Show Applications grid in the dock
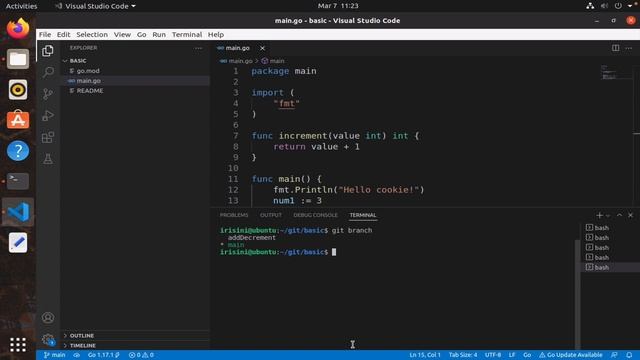The width and height of the screenshot is (640, 360). pos(18,344)
